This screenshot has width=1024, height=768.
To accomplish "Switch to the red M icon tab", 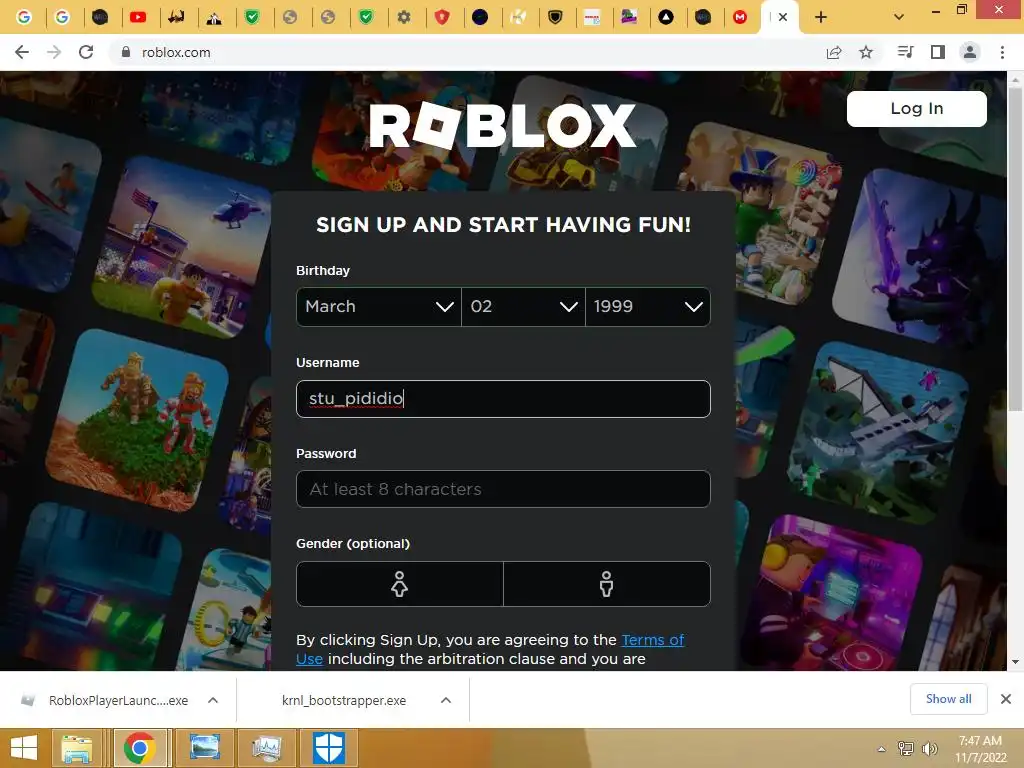I will [x=740, y=18].
